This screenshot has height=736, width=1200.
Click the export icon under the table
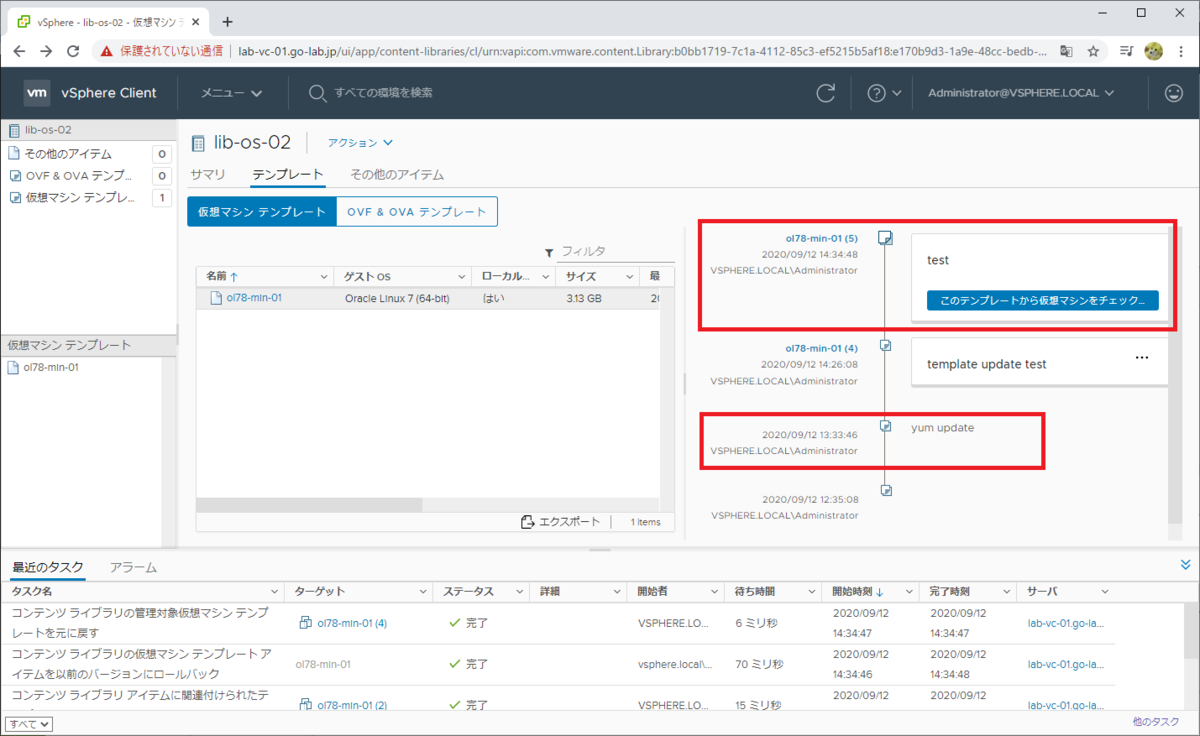pos(528,522)
